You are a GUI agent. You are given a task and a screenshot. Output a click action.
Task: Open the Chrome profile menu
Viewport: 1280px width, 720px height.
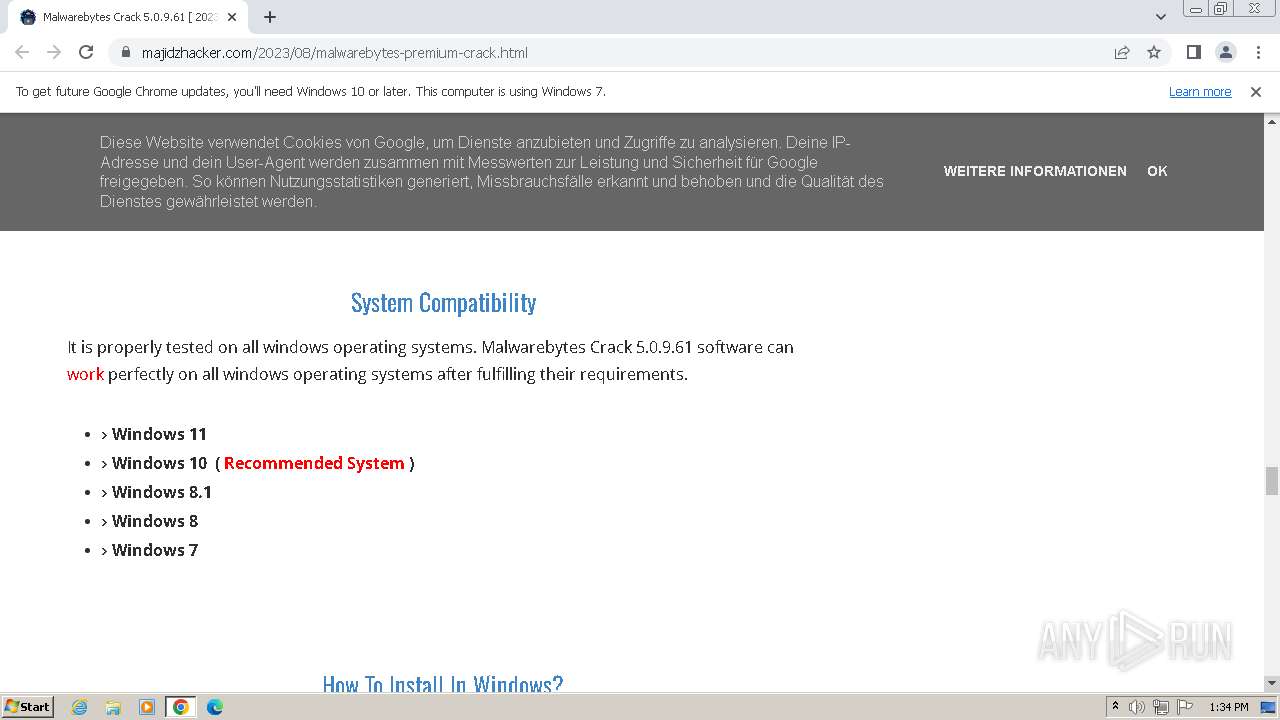click(1225, 52)
